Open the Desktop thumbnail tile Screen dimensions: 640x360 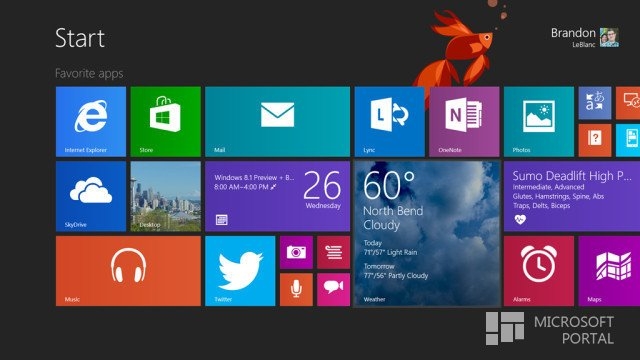click(x=166, y=196)
